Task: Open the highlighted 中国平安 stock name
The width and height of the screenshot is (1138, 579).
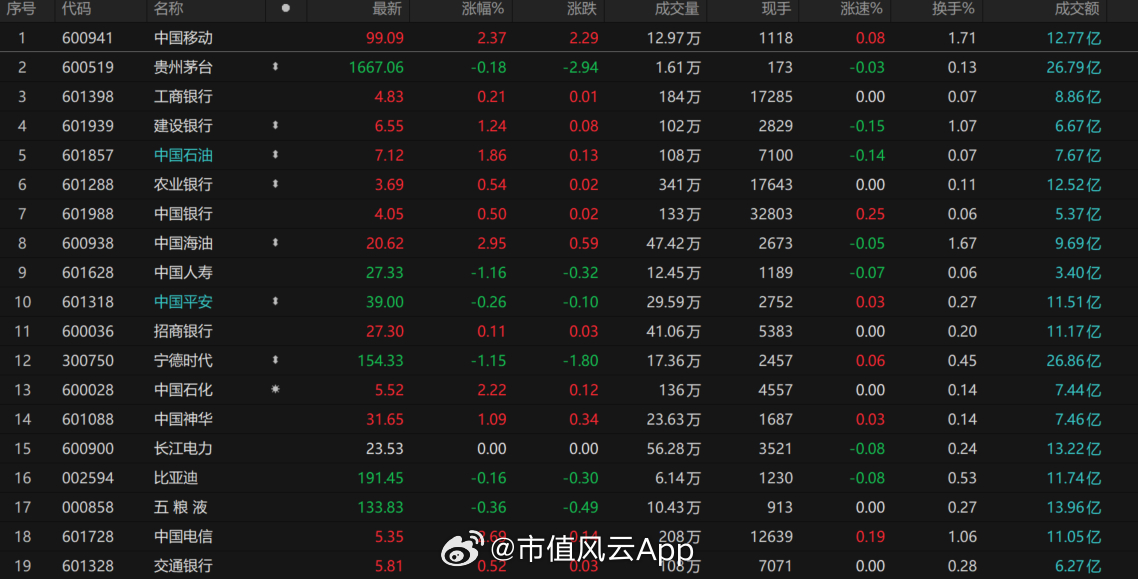Action: [183, 302]
